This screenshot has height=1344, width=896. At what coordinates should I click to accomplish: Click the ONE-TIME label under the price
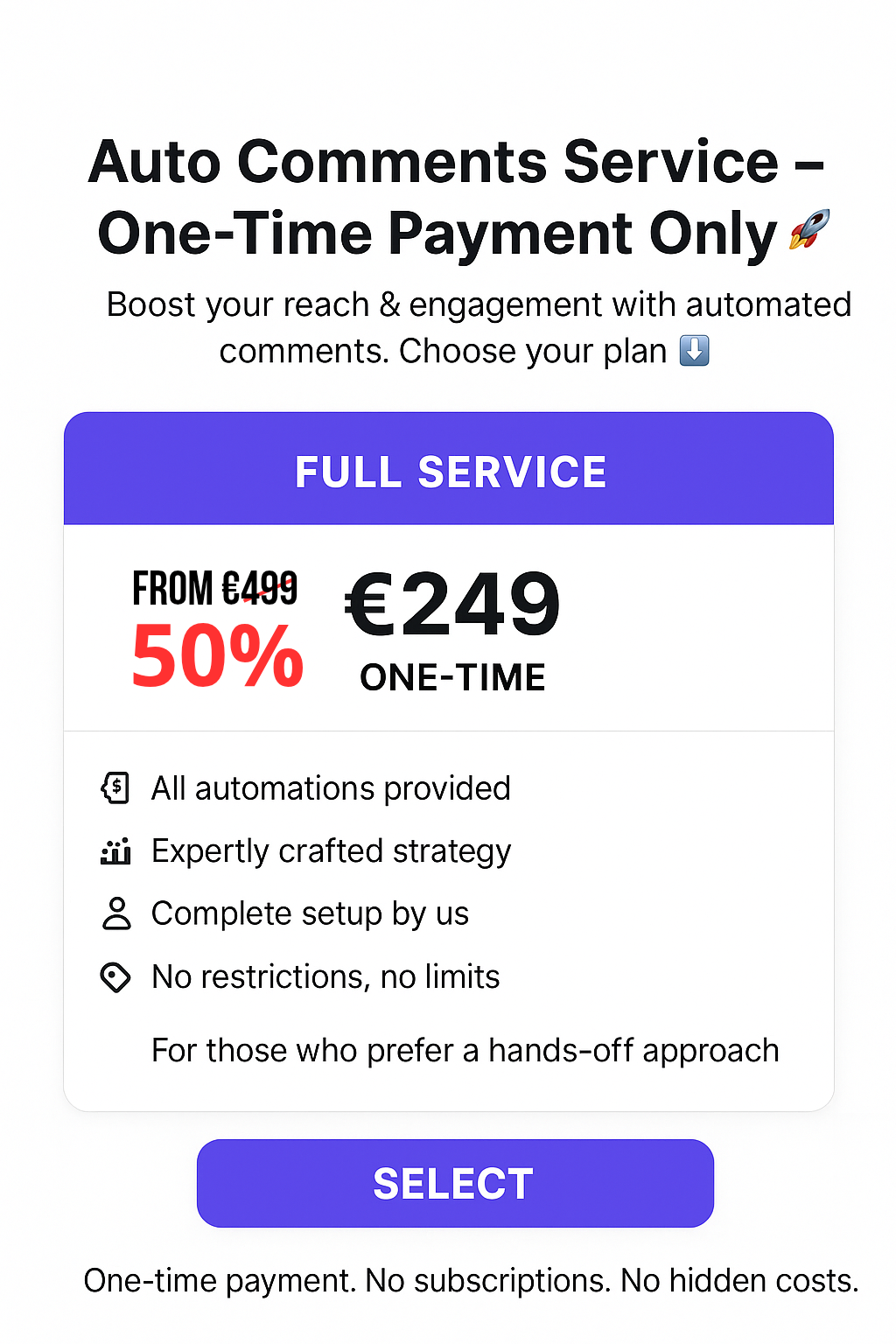pos(452,678)
